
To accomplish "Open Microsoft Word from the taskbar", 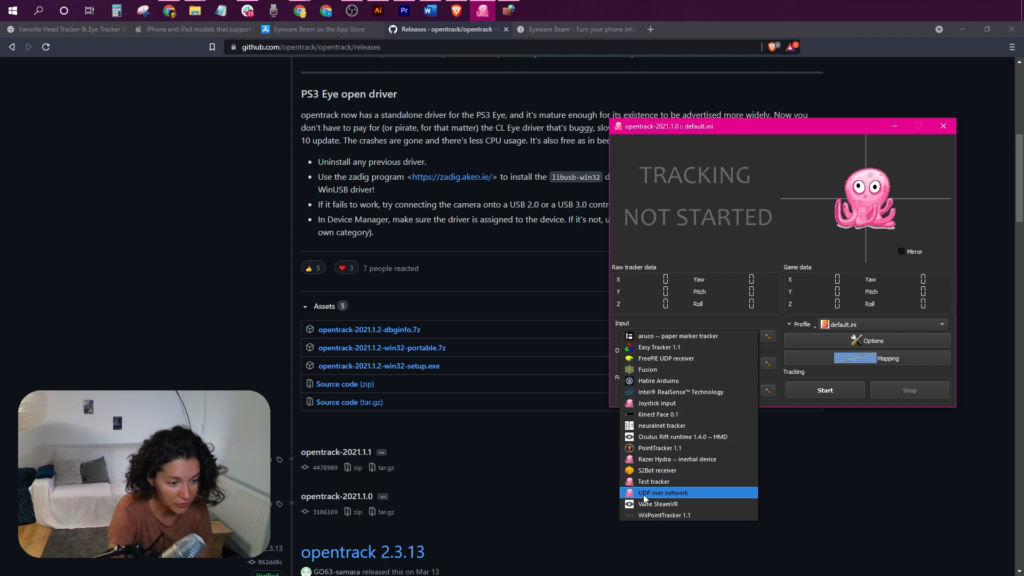I will click(430, 10).
